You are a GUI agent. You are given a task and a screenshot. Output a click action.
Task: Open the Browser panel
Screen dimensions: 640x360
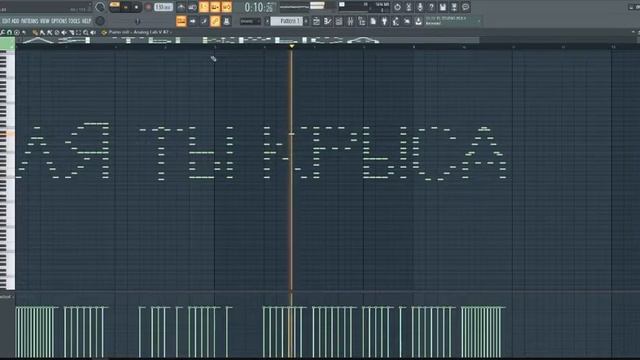[362, 21]
